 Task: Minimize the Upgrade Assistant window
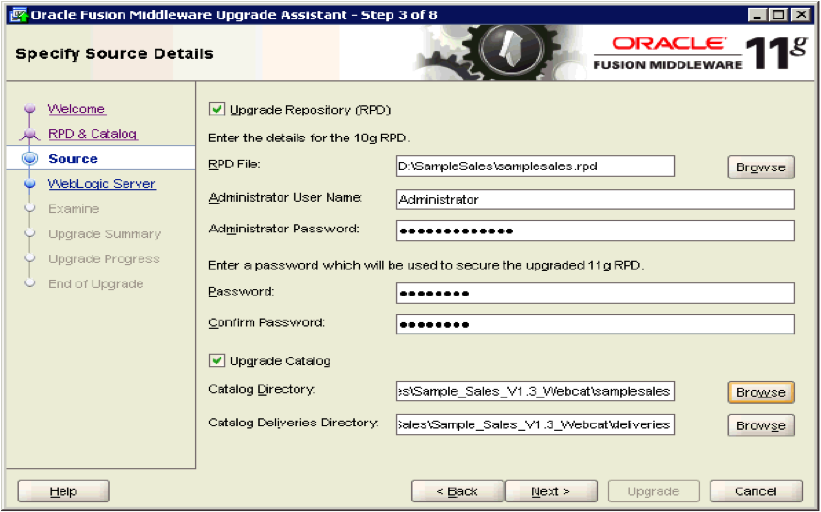tap(757, 15)
